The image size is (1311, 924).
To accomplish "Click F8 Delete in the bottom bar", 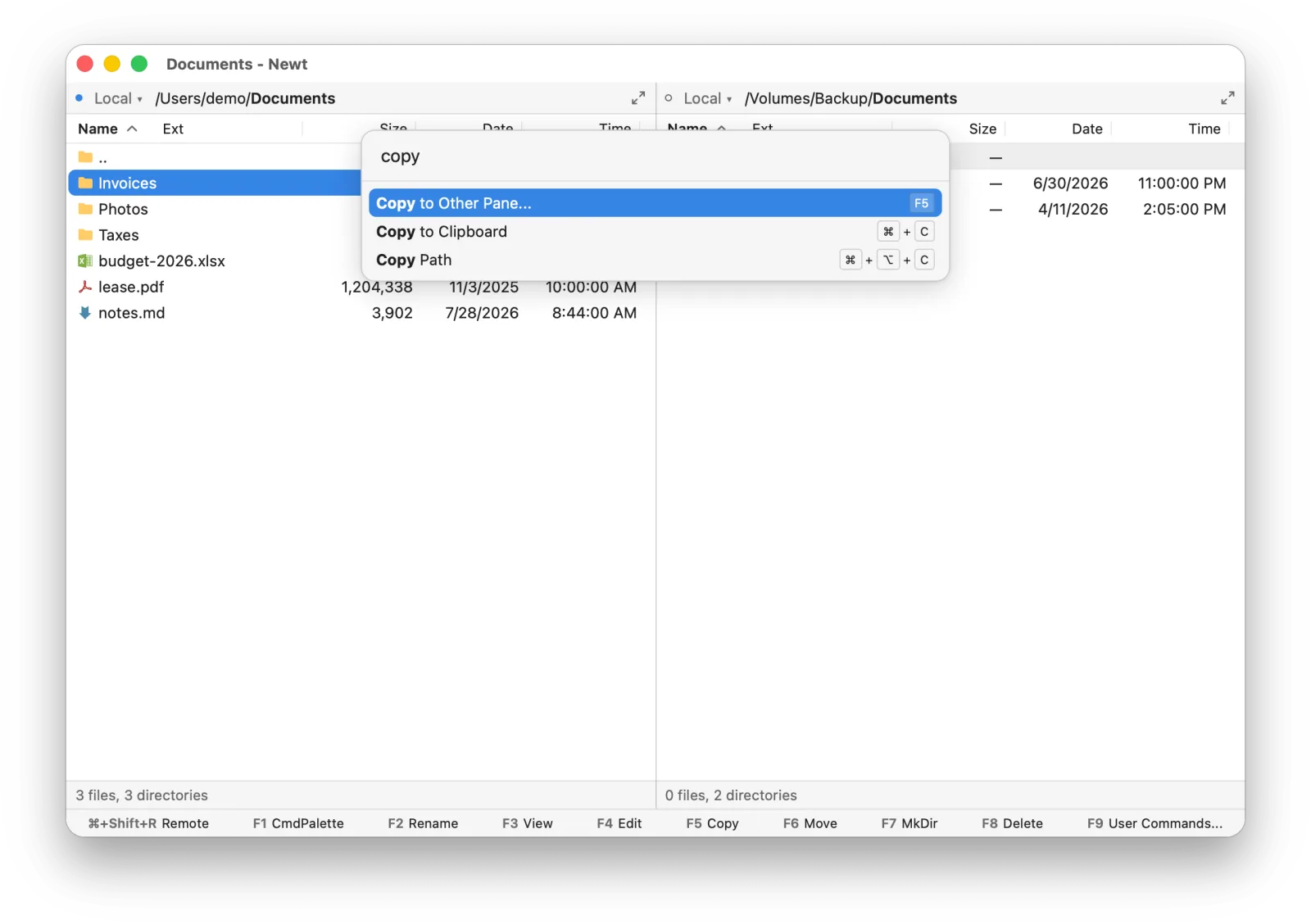I will tap(1012, 823).
